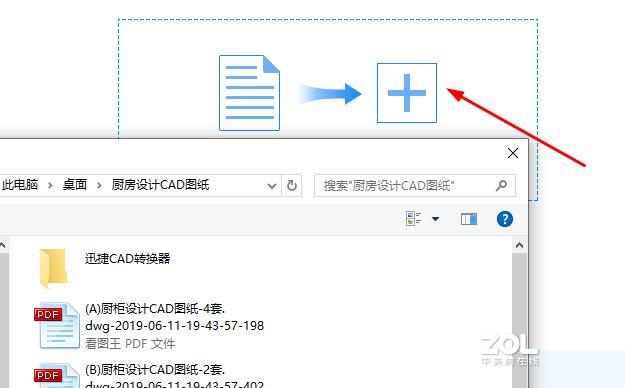Expand chevron after 桌面 breadcrumb
The width and height of the screenshot is (625, 388).
click(99, 185)
